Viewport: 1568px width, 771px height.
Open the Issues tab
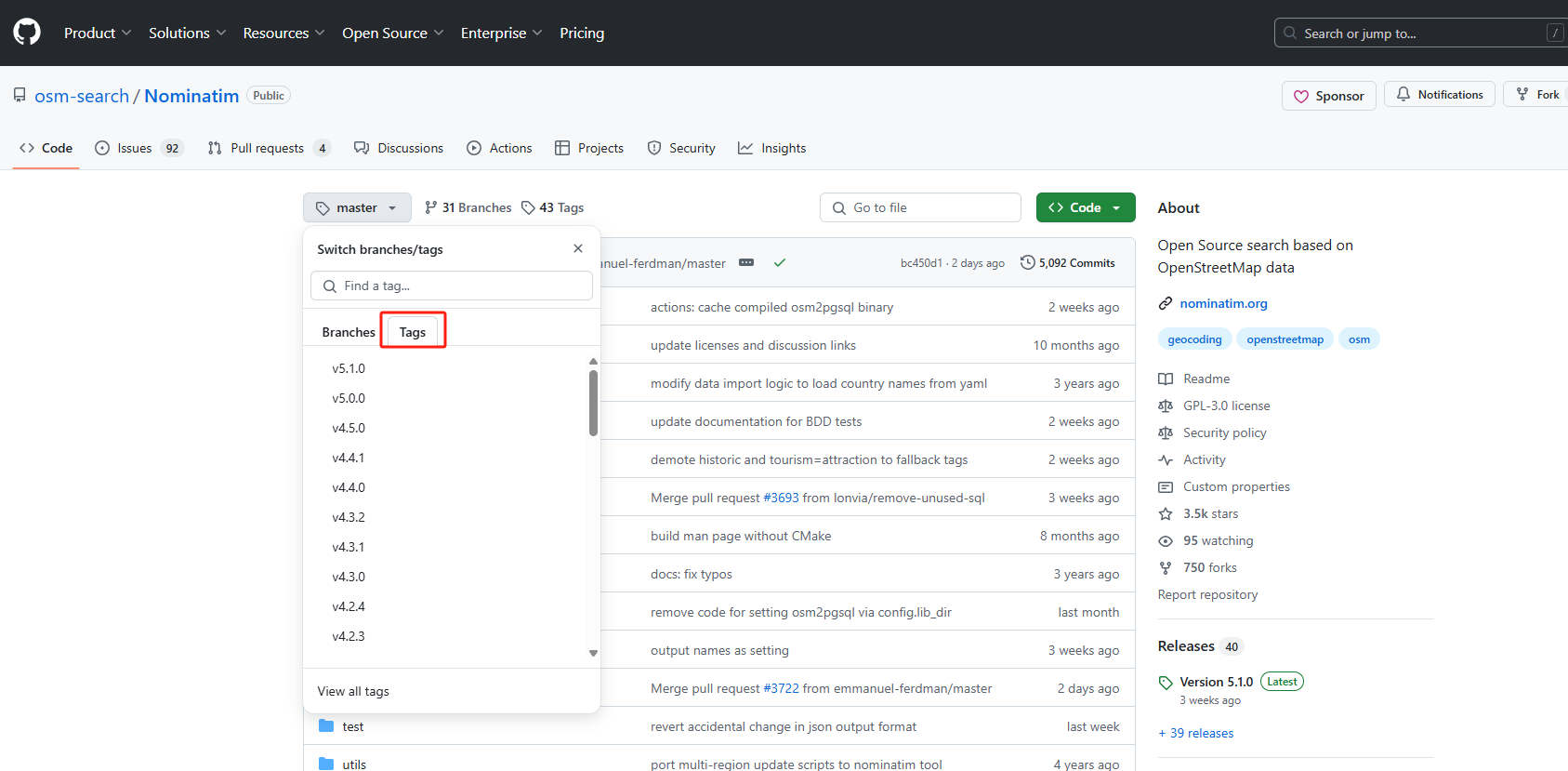(139, 148)
